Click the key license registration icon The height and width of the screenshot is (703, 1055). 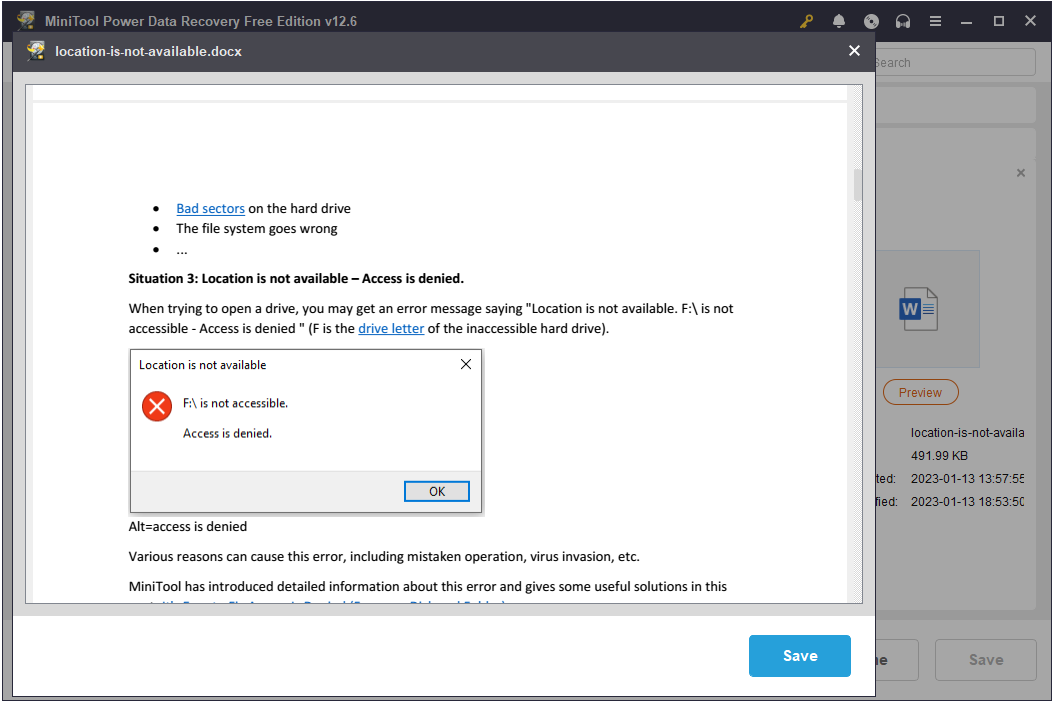click(806, 20)
